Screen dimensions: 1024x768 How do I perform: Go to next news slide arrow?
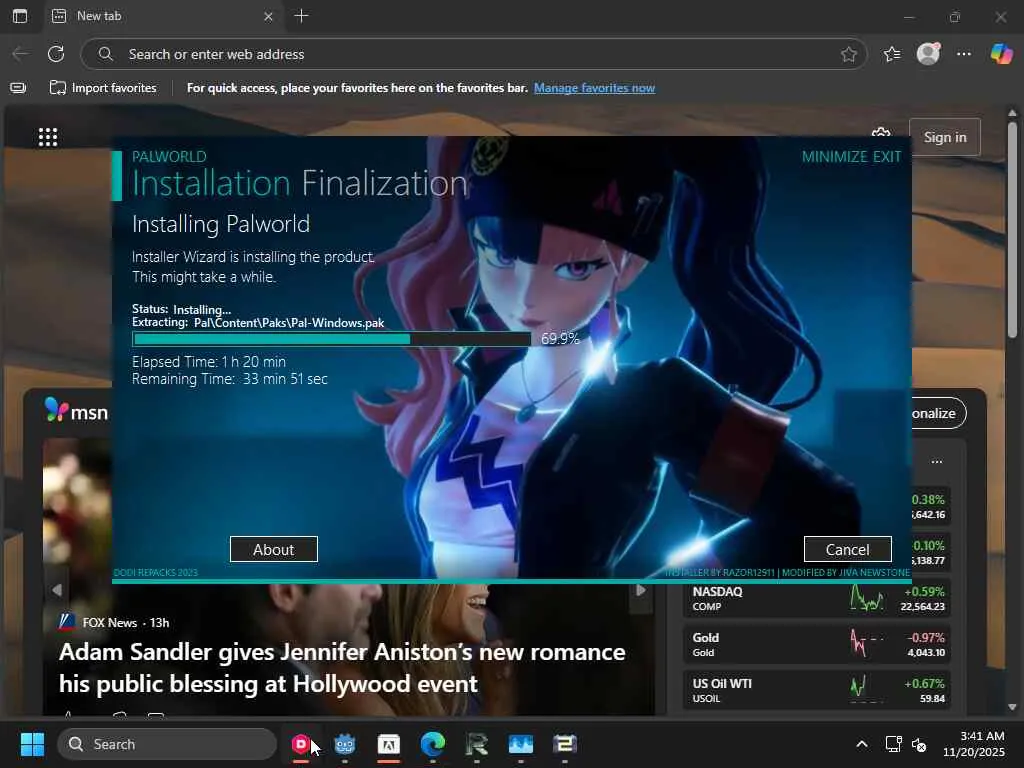641,590
